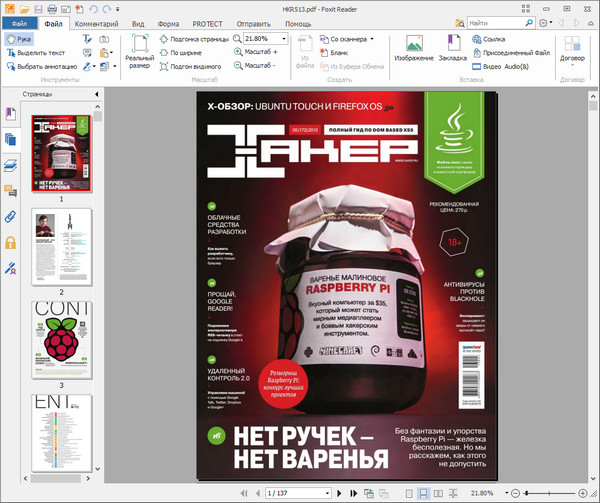The width and height of the screenshot is (600, 503).
Task: Click the Реальный размер button
Action: [x=140, y=51]
